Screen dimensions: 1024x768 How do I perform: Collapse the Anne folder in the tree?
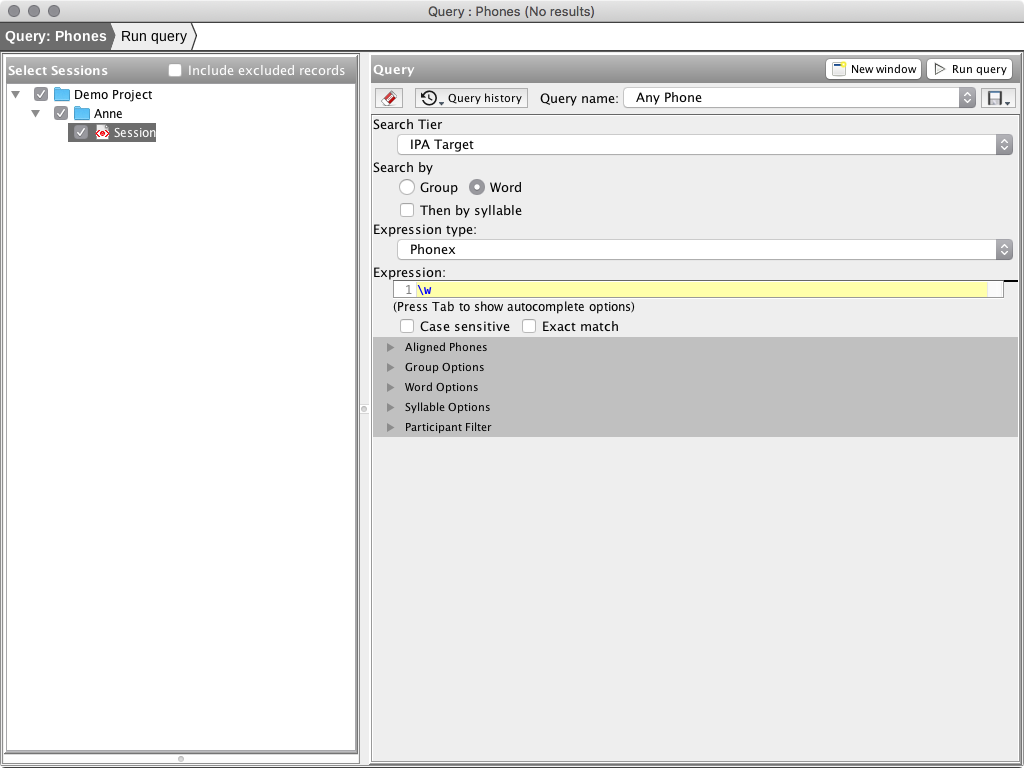coord(36,113)
